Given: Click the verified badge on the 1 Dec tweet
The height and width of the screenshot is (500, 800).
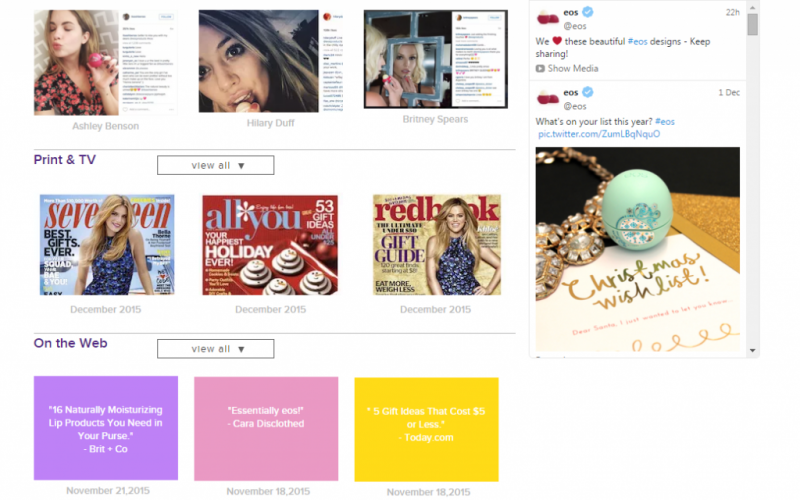Looking at the screenshot, I should point(588,92).
